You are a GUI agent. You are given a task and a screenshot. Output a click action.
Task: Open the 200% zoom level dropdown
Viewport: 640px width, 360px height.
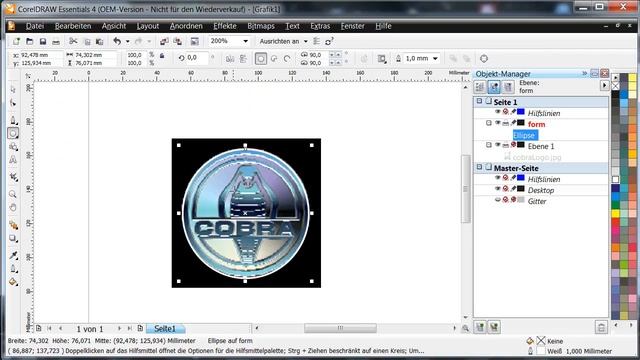(245, 41)
